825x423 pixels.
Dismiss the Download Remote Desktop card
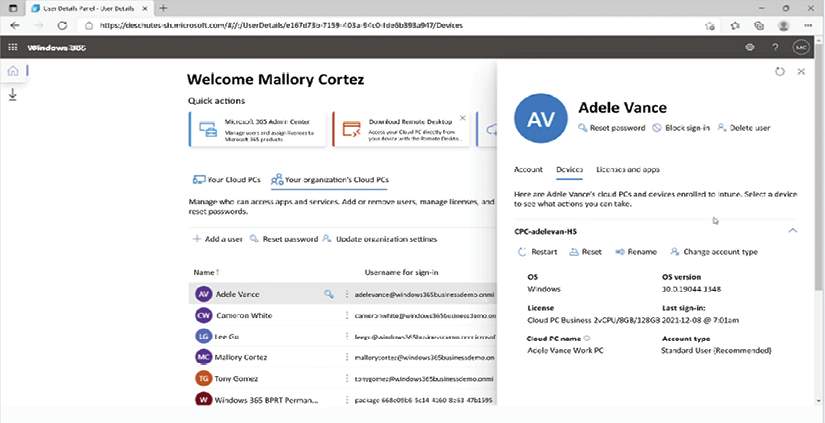coord(462,118)
